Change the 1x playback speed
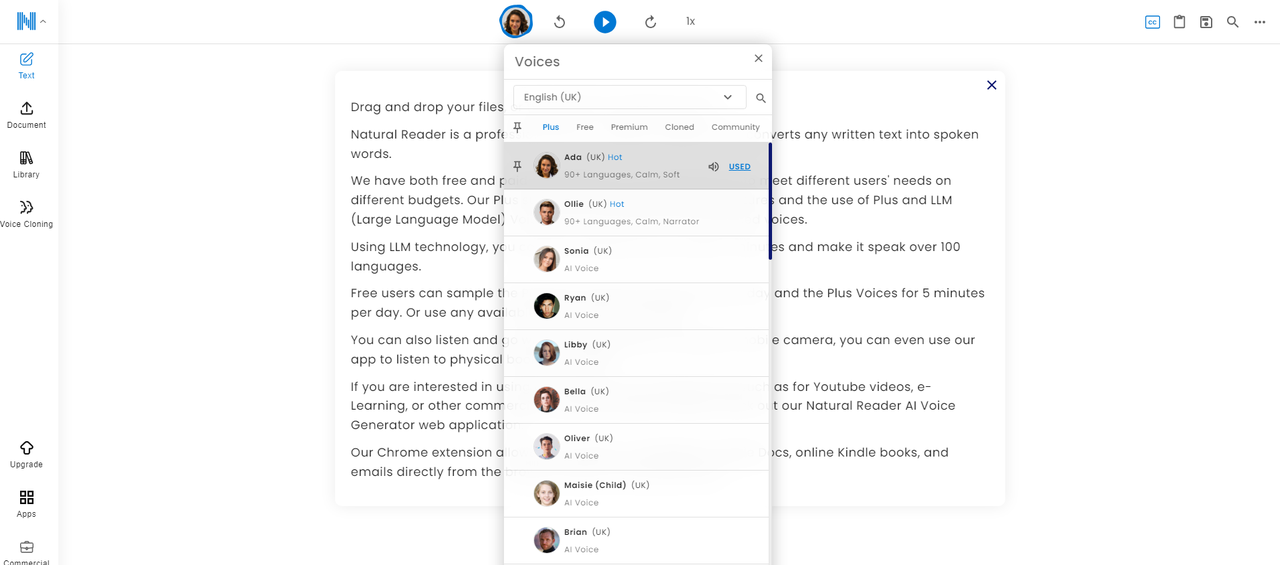The width and height of the screenshot is (1280, 565). point(690,22)
